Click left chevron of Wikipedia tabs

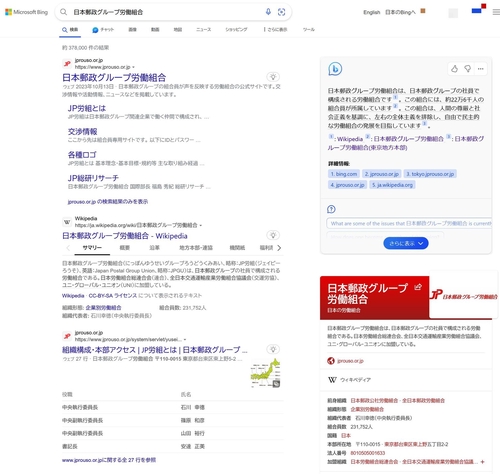click(x=68, y=248)
